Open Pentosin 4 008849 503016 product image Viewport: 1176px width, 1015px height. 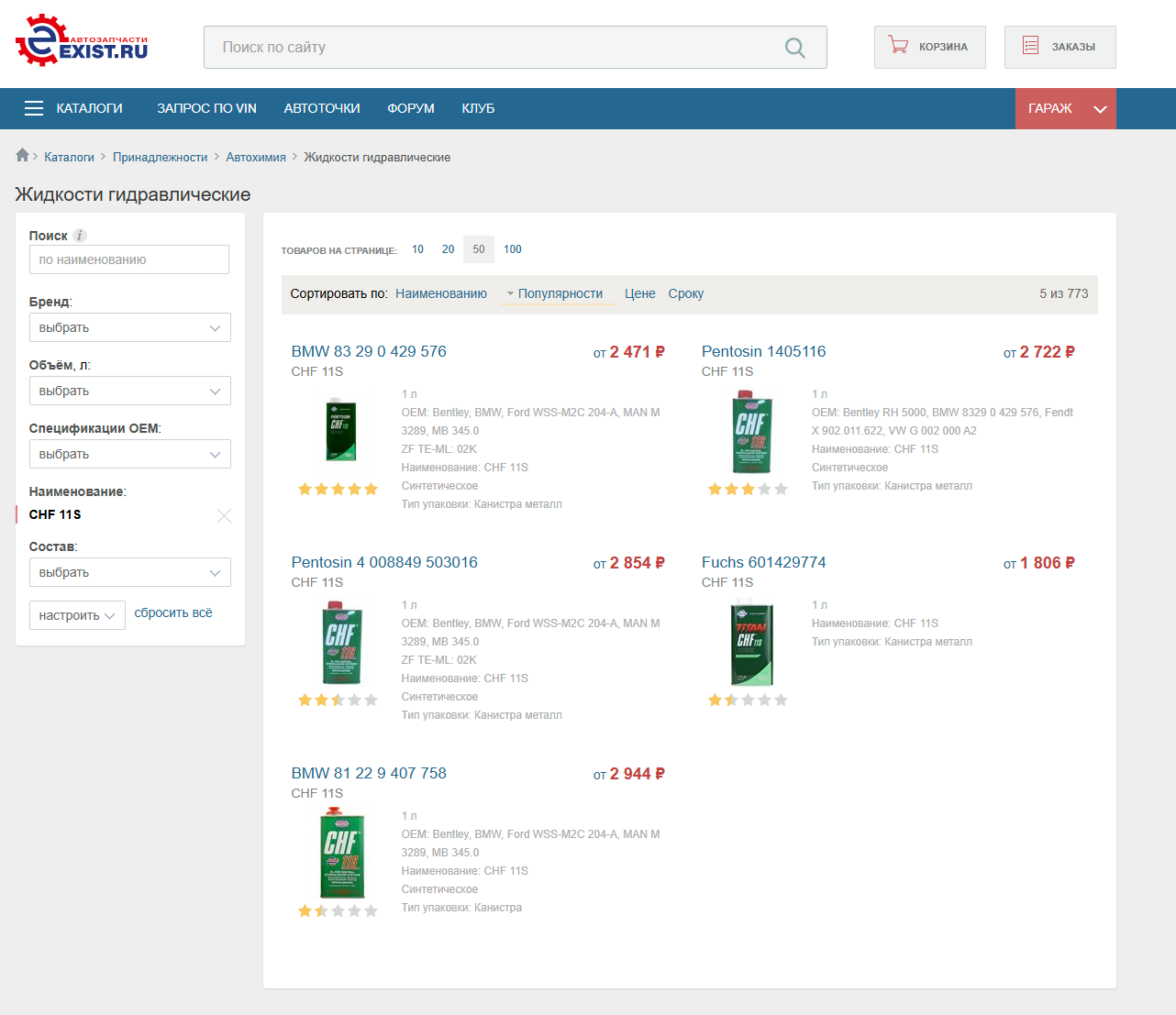(x=342, y=643)
